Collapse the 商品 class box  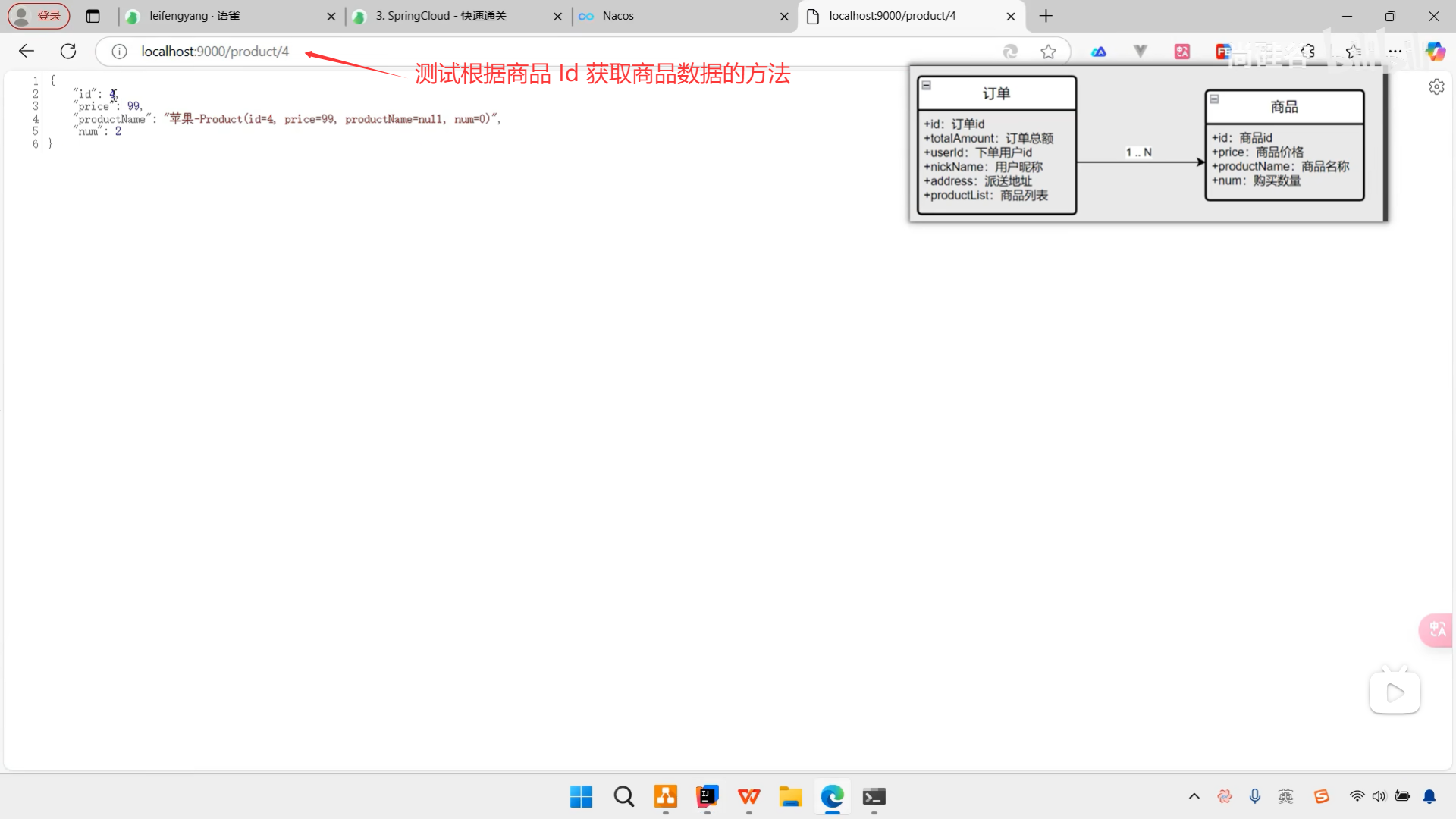pyautogui.click(x=1214, y=99)
